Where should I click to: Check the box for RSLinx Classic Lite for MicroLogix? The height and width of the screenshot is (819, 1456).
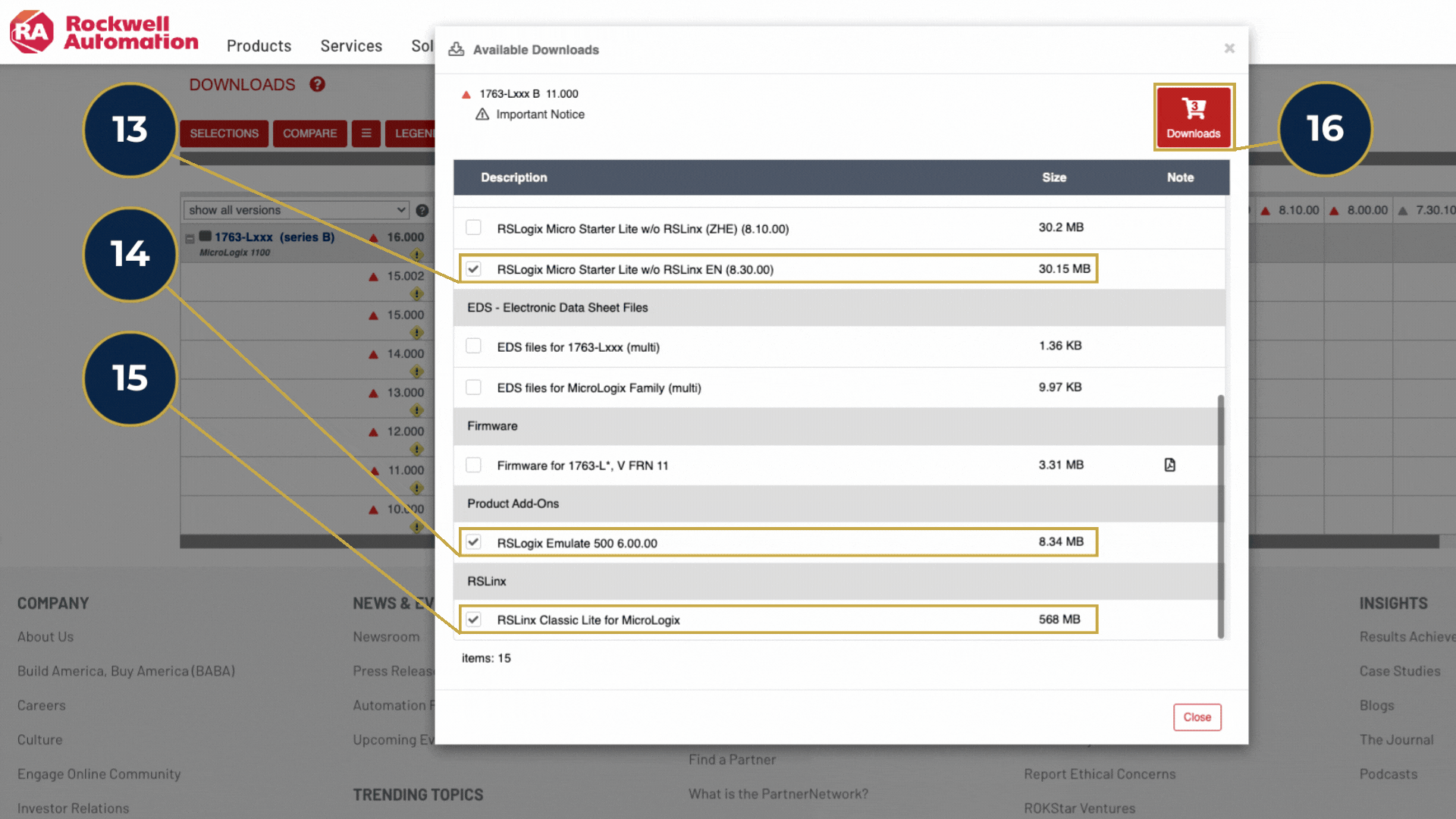click(x=473, y=619)
